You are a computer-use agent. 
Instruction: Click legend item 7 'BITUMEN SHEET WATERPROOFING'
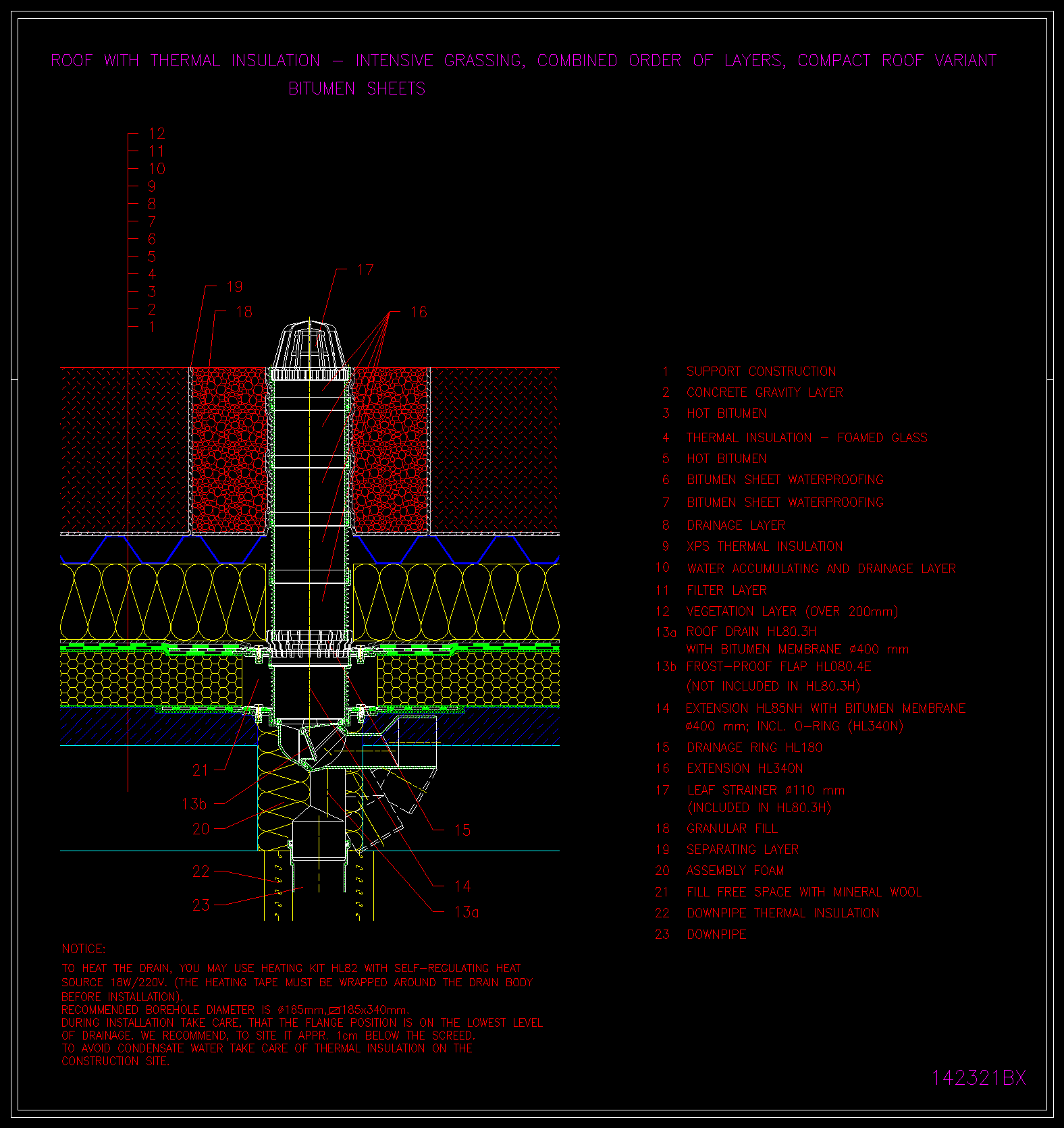tap(784, 503)
